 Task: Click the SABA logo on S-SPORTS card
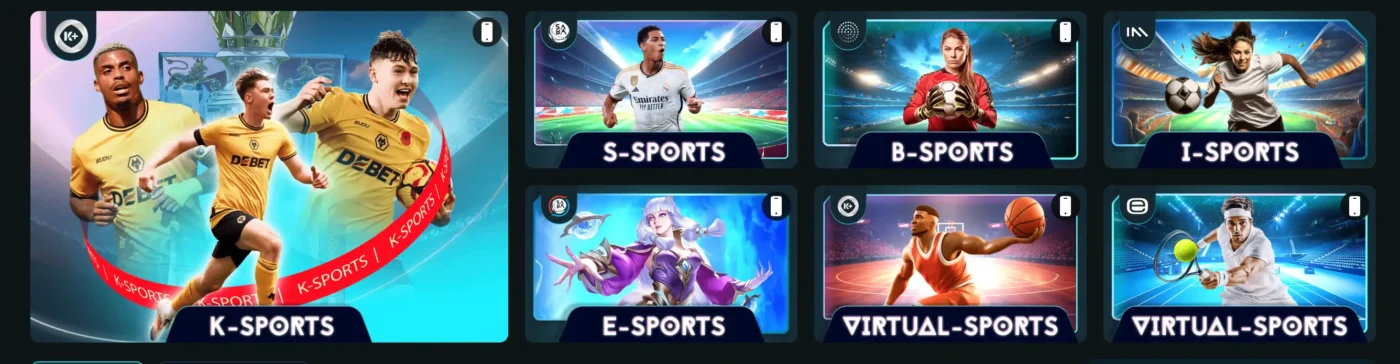click(555, 32)
